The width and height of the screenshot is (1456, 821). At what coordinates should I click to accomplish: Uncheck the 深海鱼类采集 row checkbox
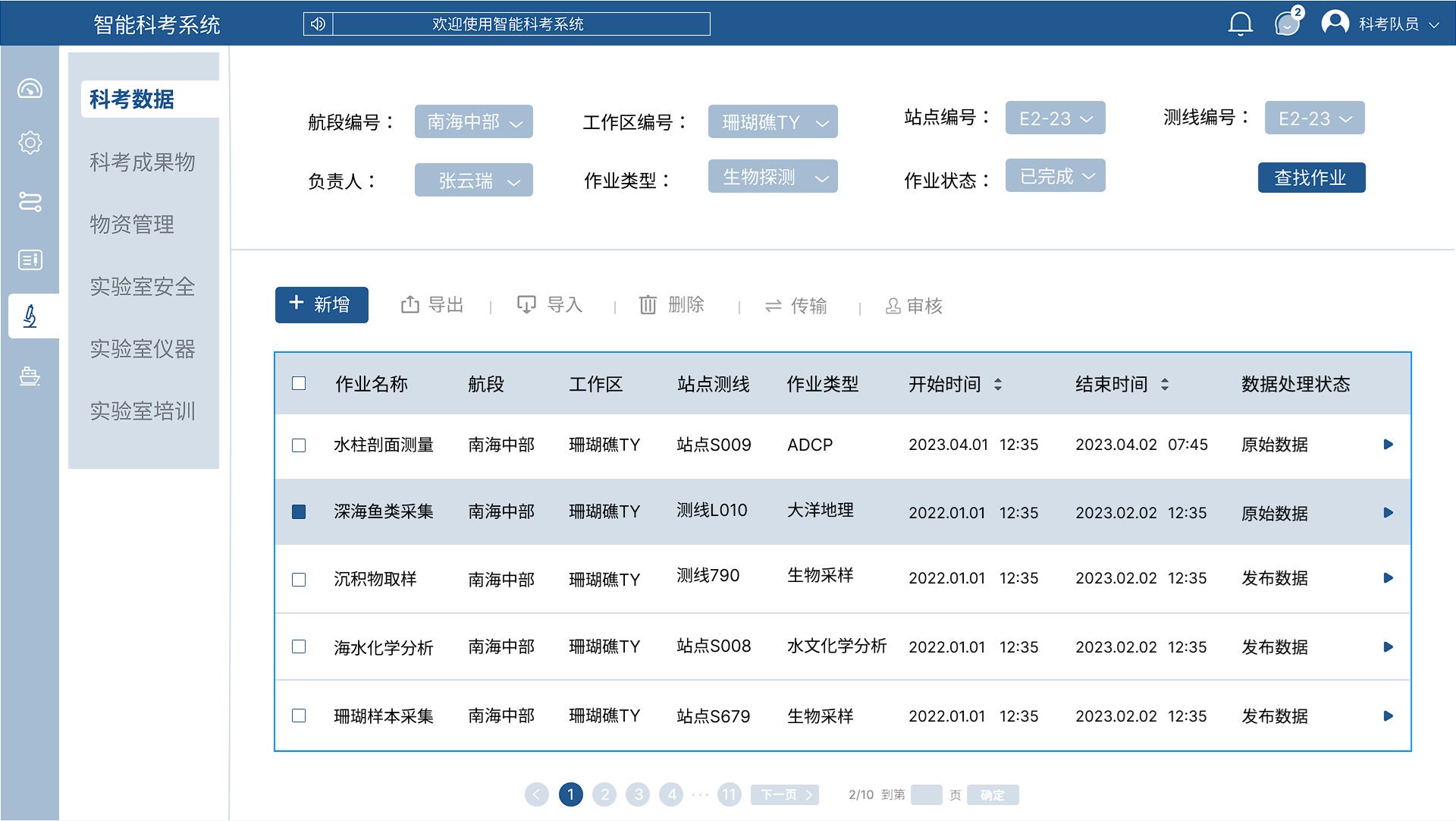click(299, 512)
